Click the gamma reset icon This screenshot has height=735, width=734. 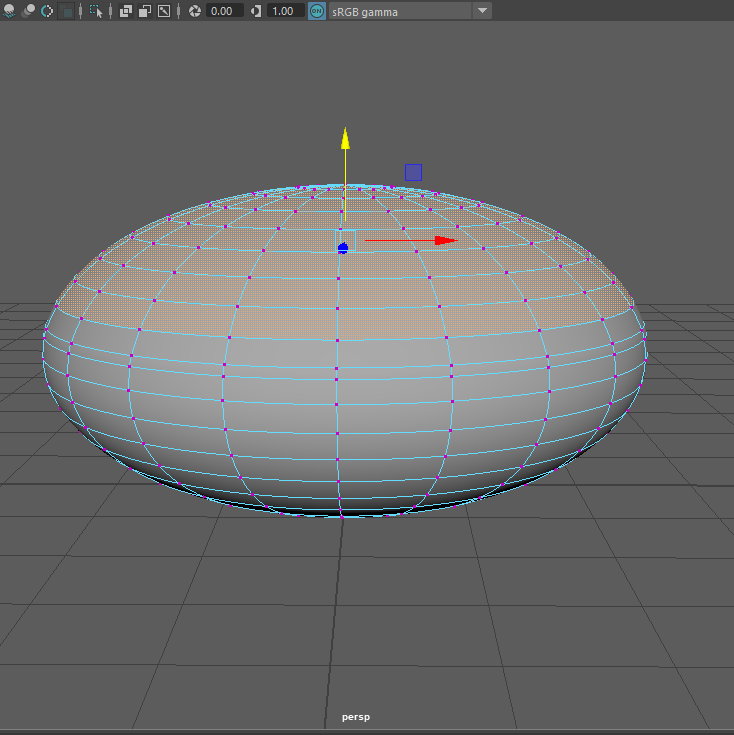(256, 11)
